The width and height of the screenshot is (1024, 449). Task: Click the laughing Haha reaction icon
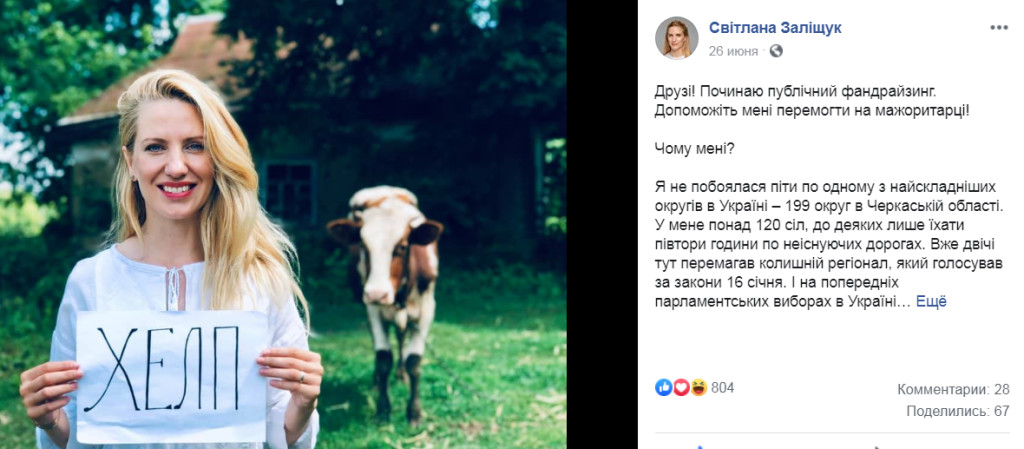click(699, 388)
